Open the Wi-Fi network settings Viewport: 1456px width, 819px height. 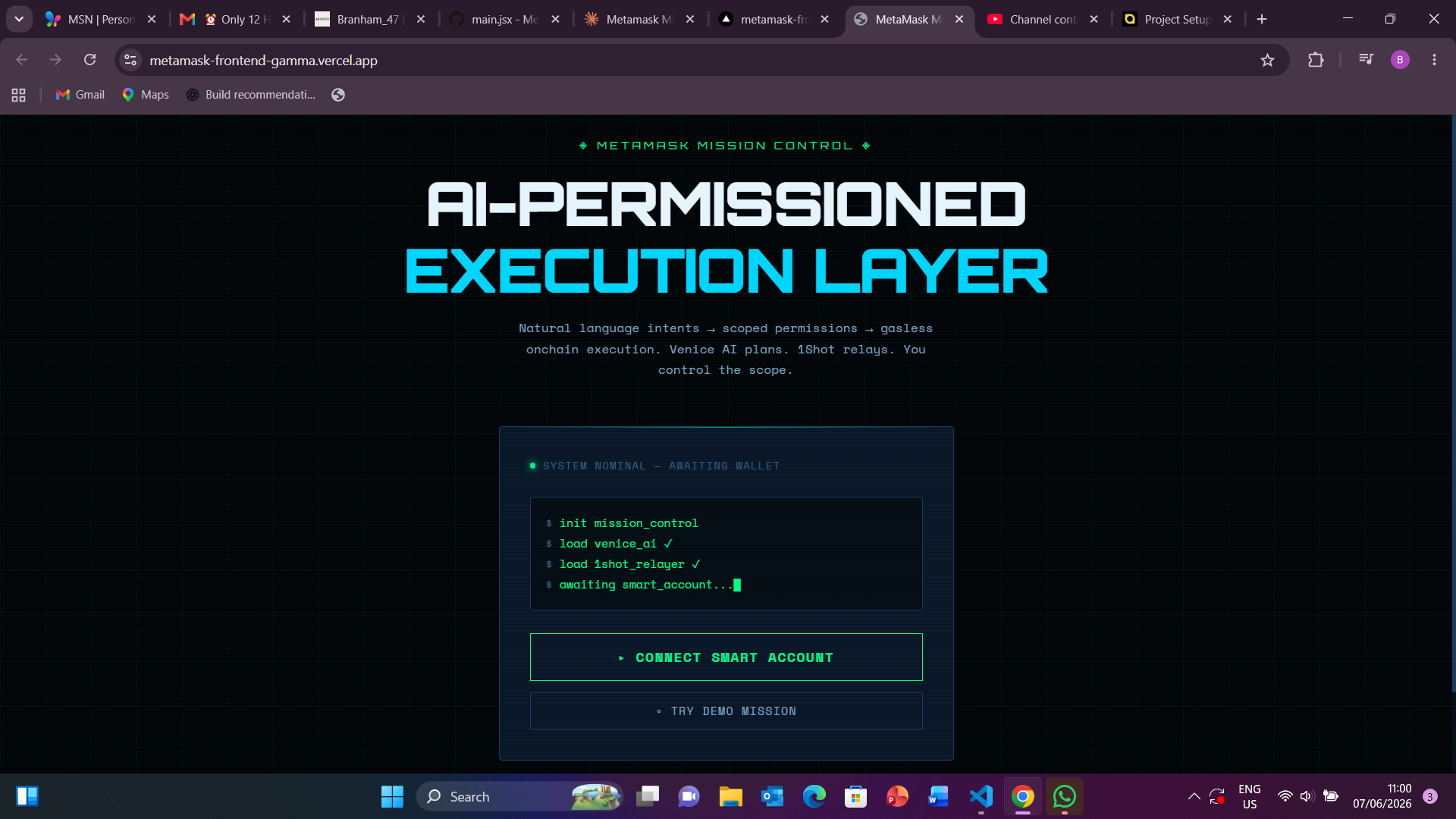(1285, 796)
